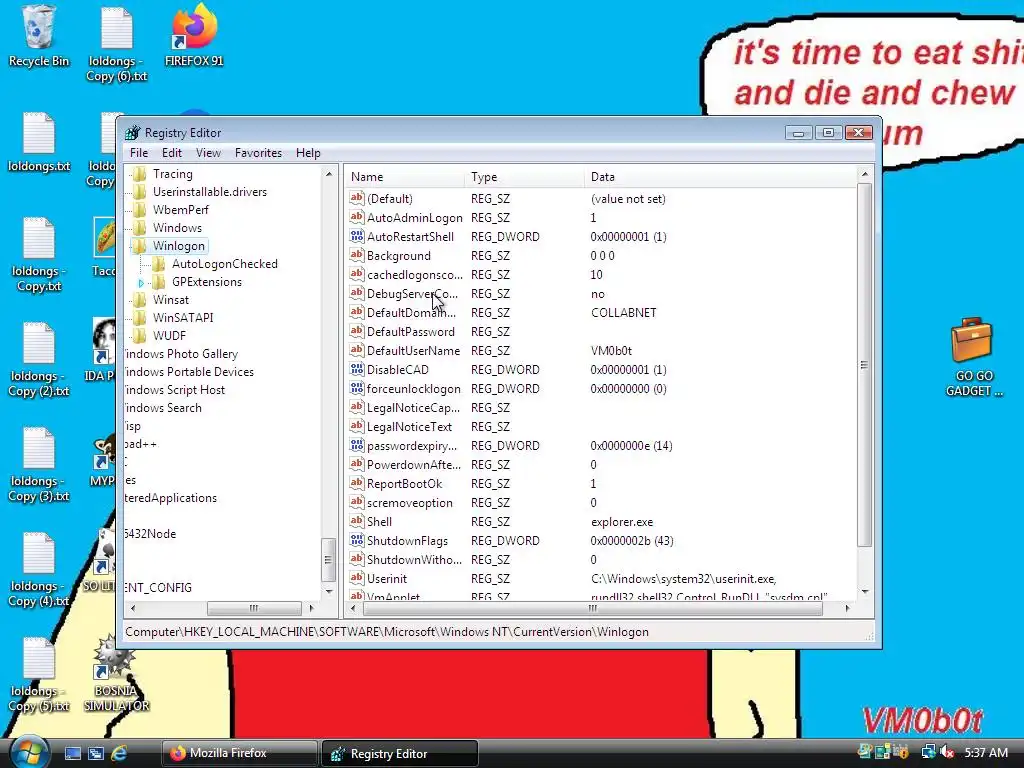Select the WinSATAPI key
1024x768 pixels.
(183, 318)
